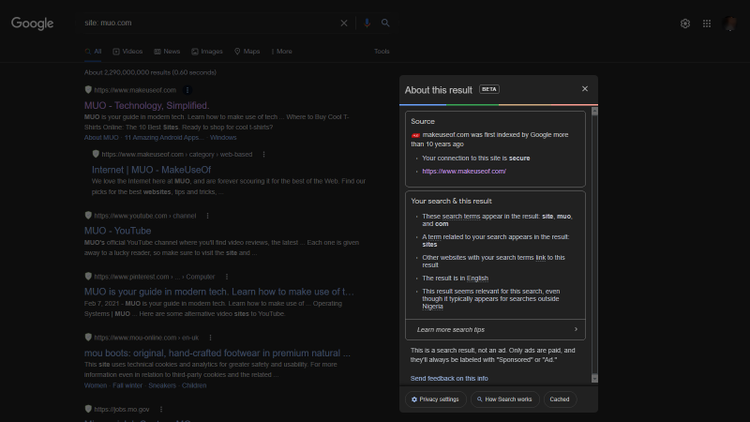
Task: Expand Learn more search tips row
Action: (495, 330)
